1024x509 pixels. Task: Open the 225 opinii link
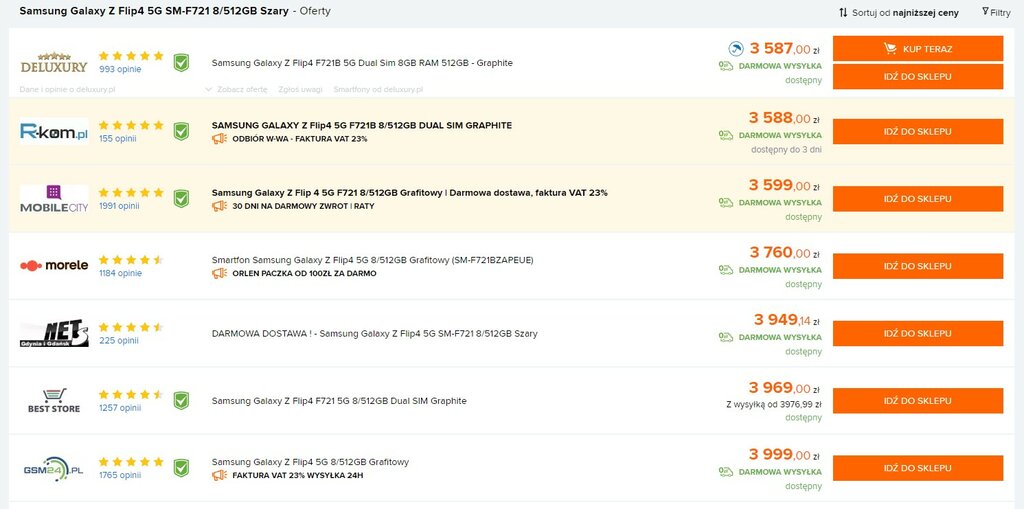(x=119, y=340)
